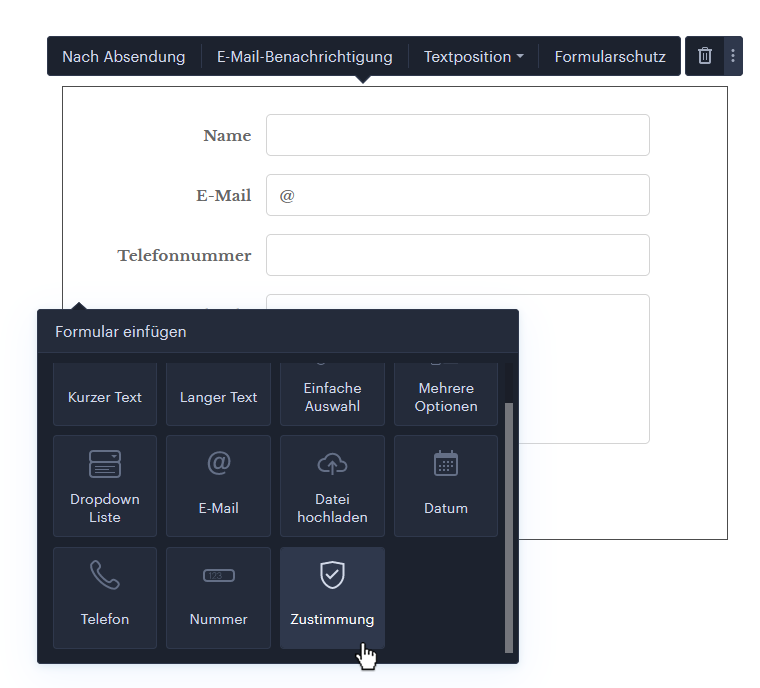Click the E-Mail field label
The image size is (760, 688).
(223, 195)
